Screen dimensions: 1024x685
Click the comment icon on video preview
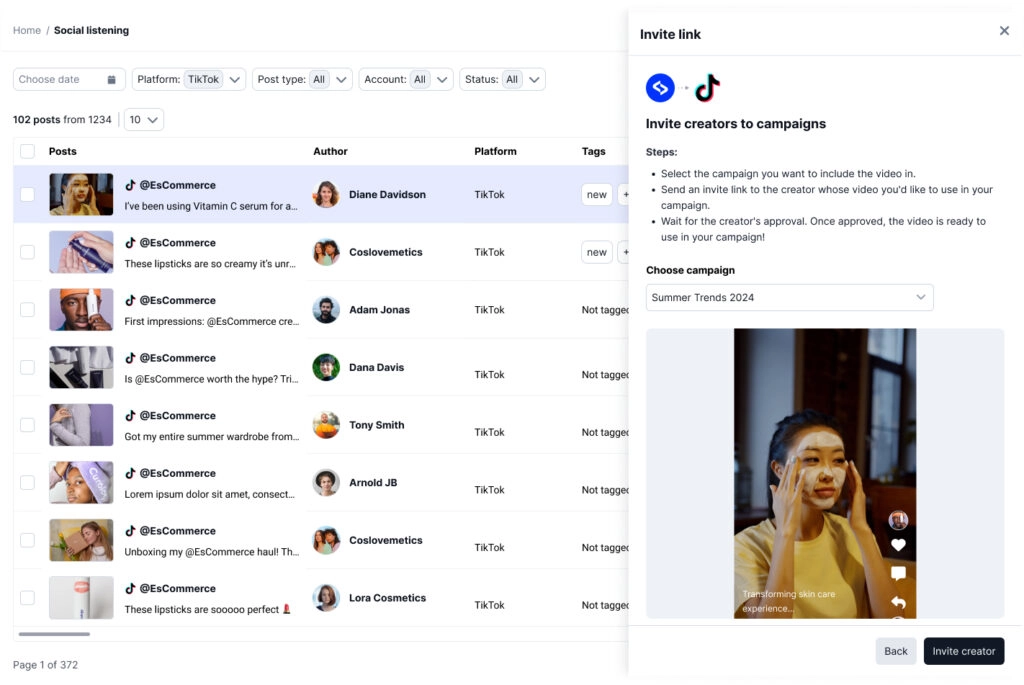point(898,573)
